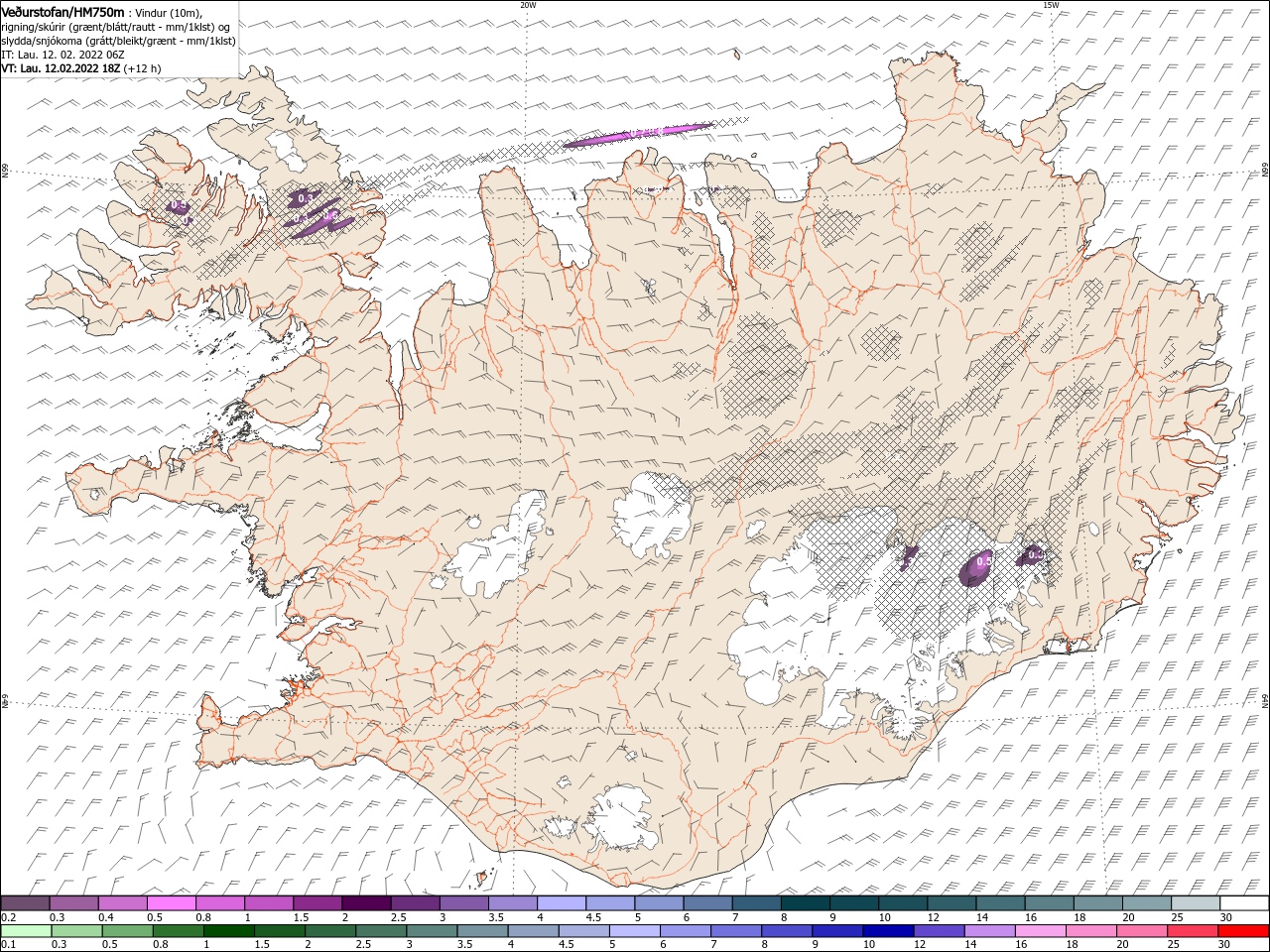Image resolution: width=1270 pixels, height=952 pixels.
Task: Click the pale lavender 4 swatch in the upper legend row
Action: tap(563, 902)
